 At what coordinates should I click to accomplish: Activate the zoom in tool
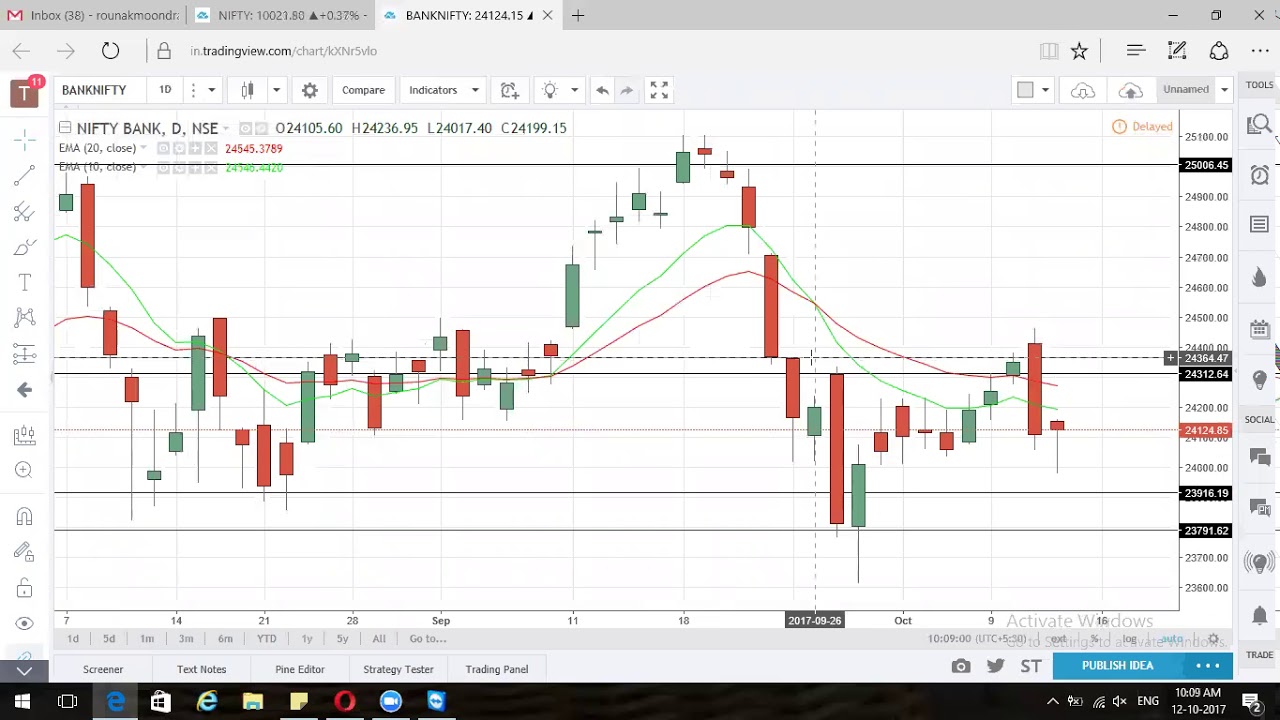pos(24,470)
